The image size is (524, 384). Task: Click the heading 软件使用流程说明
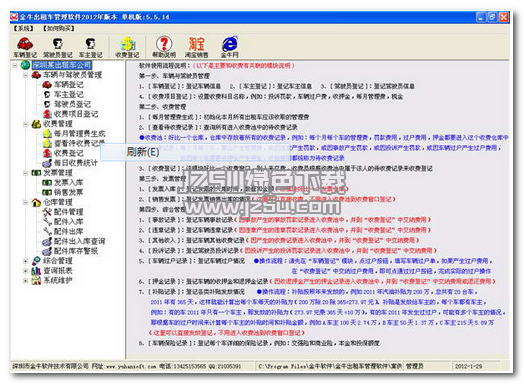point(164,66)
